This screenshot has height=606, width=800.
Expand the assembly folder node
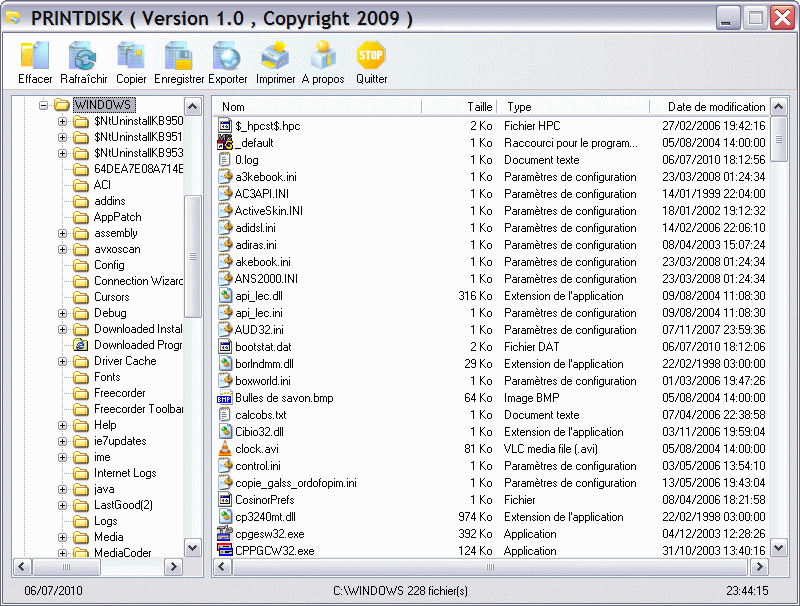tap(62, 233)
